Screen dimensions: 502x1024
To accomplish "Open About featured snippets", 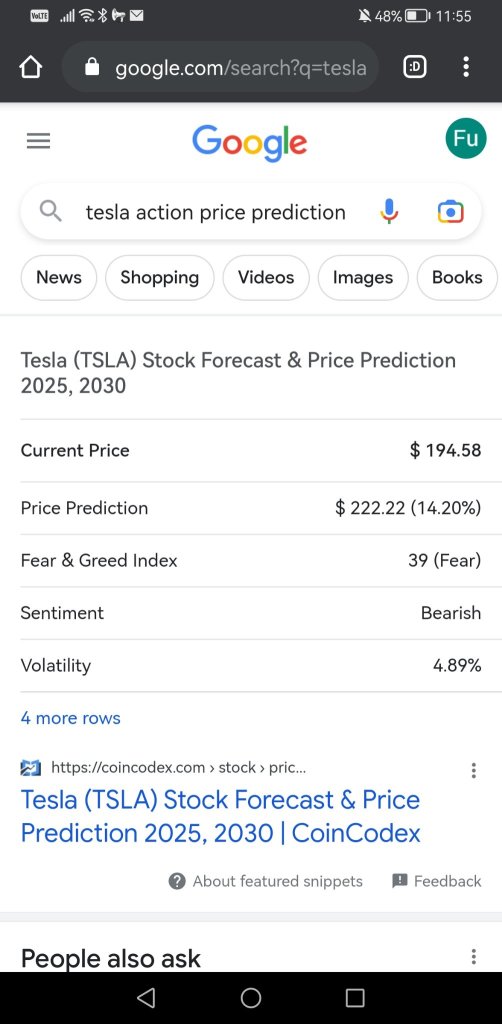I will click(265, 882).
